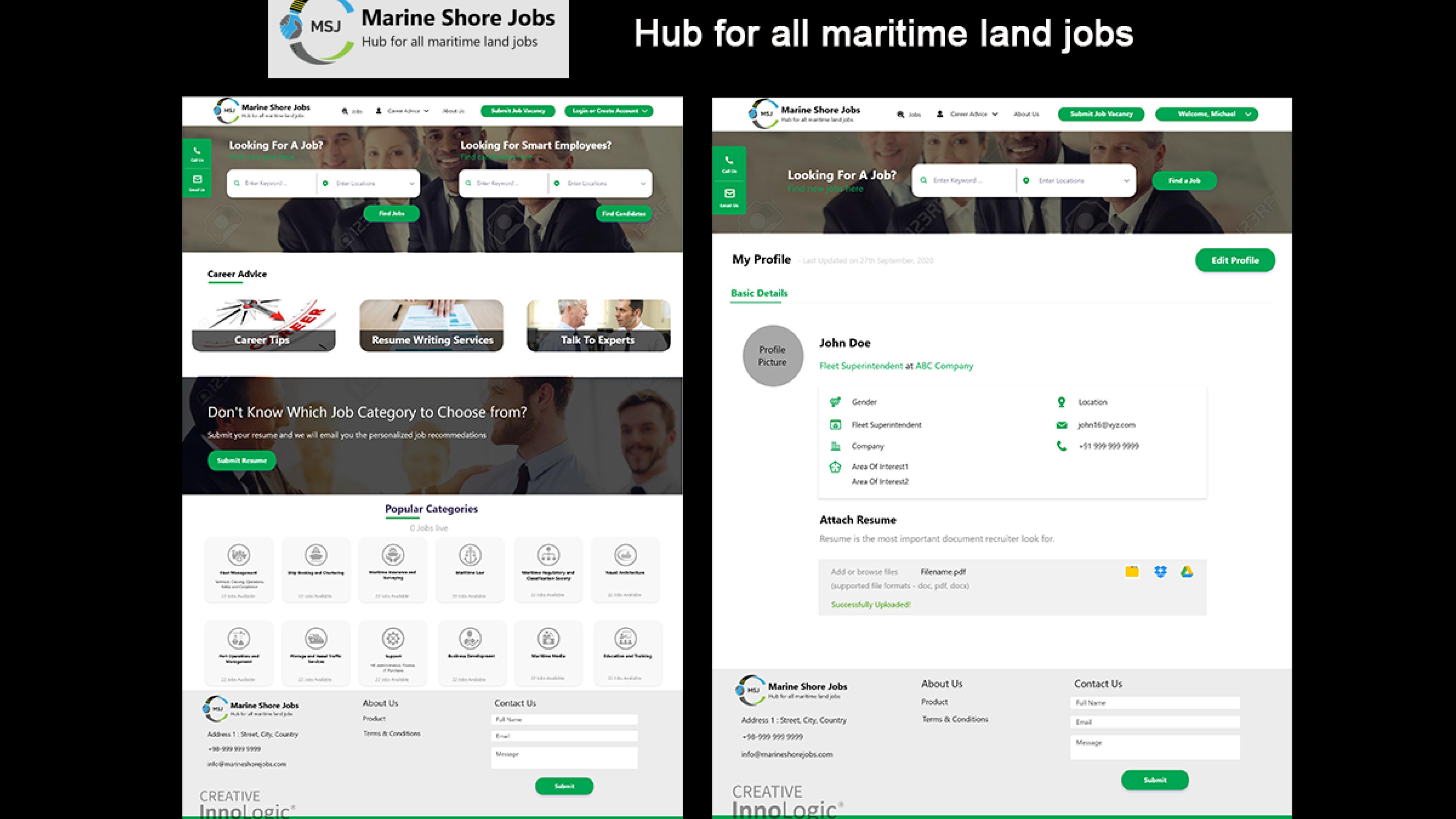The width and height of the screenshot is (1456, 819).
Task: Open Terms & Conditions in profile page footer
Action: [x=955, y=719]
